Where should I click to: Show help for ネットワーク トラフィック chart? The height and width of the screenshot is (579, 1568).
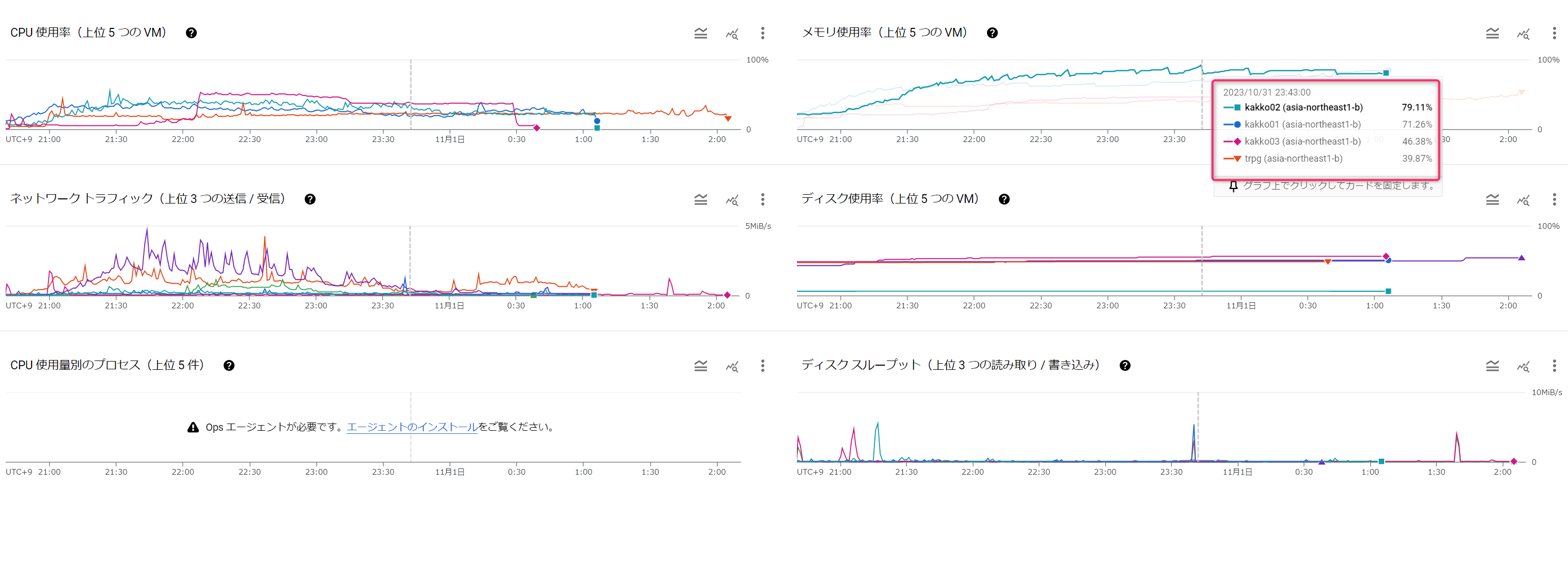310,199
